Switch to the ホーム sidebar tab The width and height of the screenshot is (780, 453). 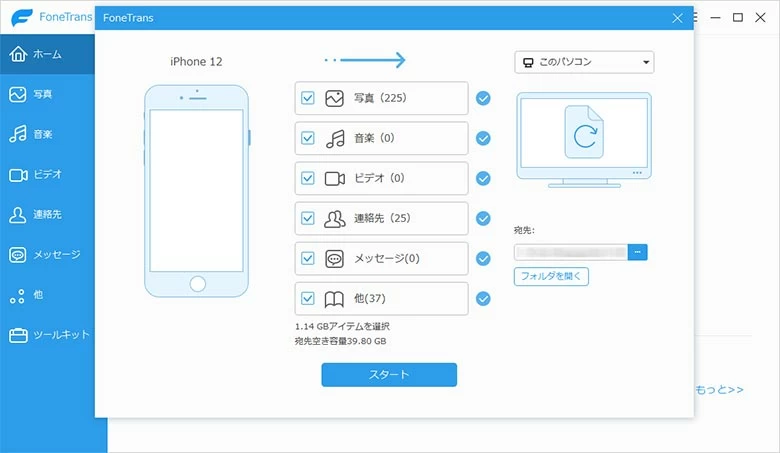[x=48, y=54]
